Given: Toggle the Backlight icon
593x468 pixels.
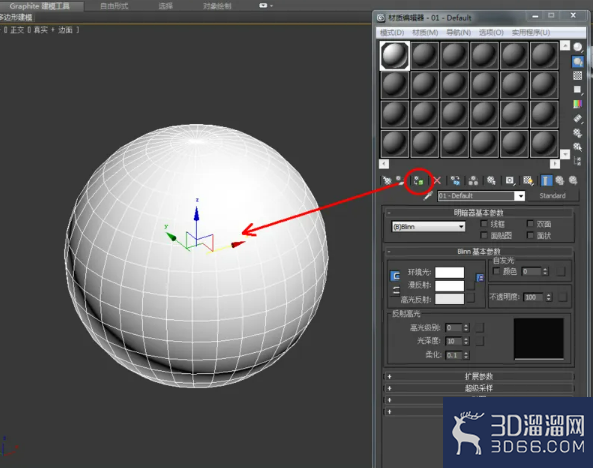Looking at the screenshot, I should click(577, 62).
